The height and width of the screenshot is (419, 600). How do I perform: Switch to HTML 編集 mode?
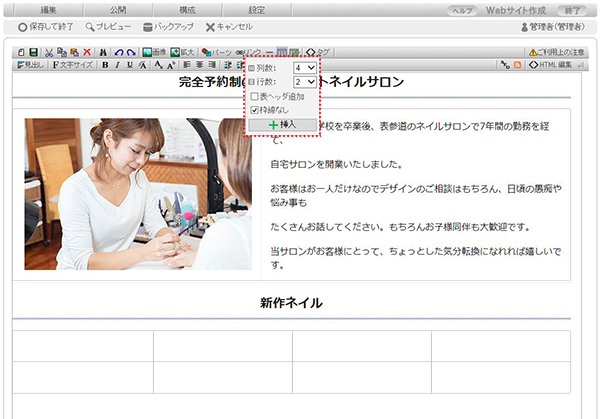[550, 65]
